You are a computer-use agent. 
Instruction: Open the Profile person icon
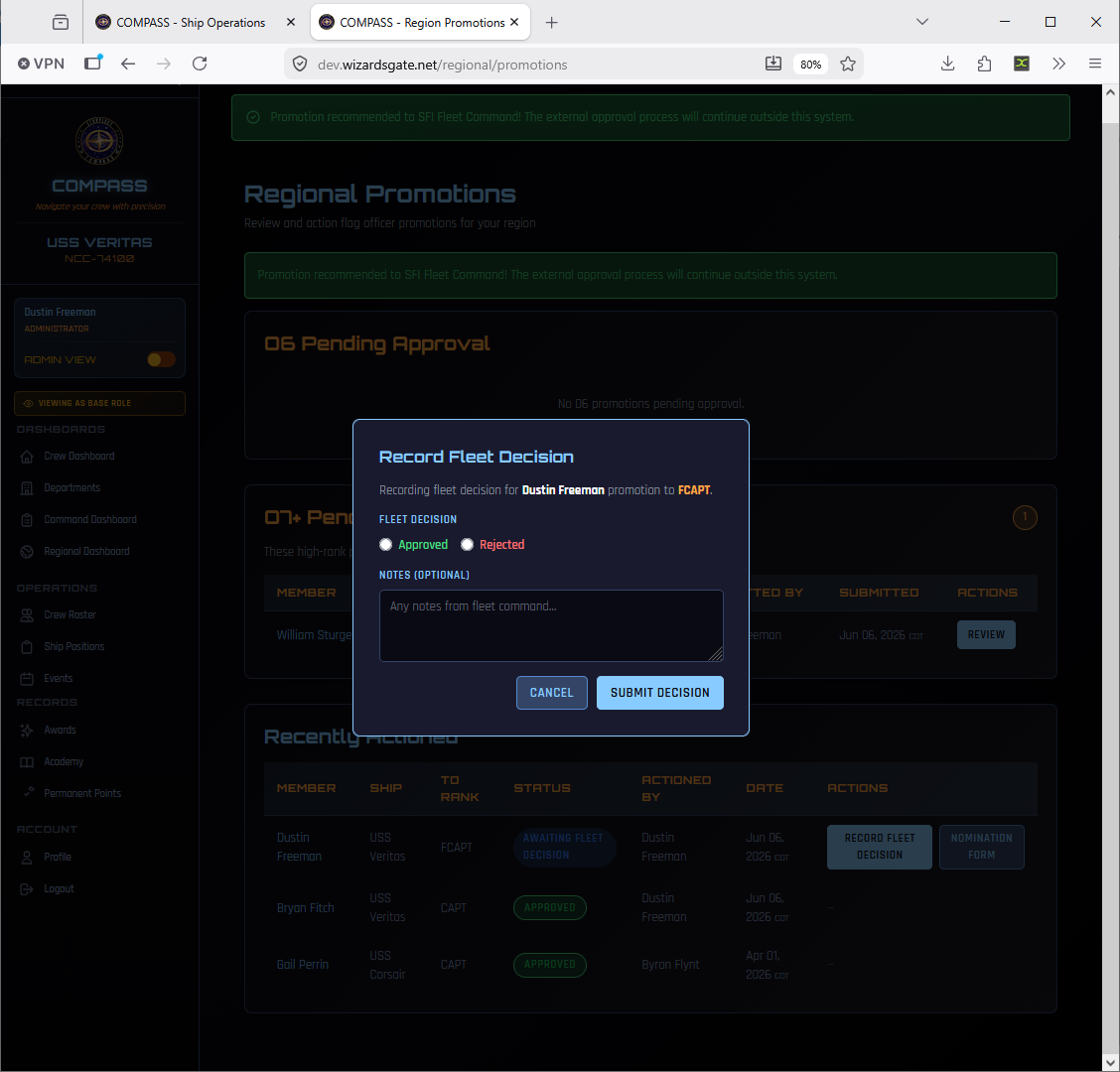click(27, 857)
